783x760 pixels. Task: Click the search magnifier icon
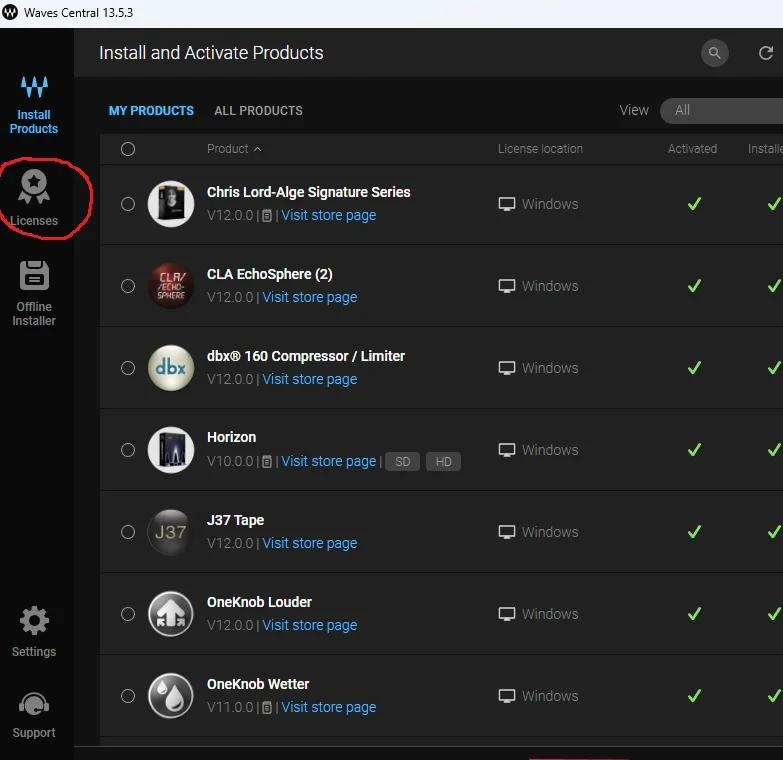715,53
